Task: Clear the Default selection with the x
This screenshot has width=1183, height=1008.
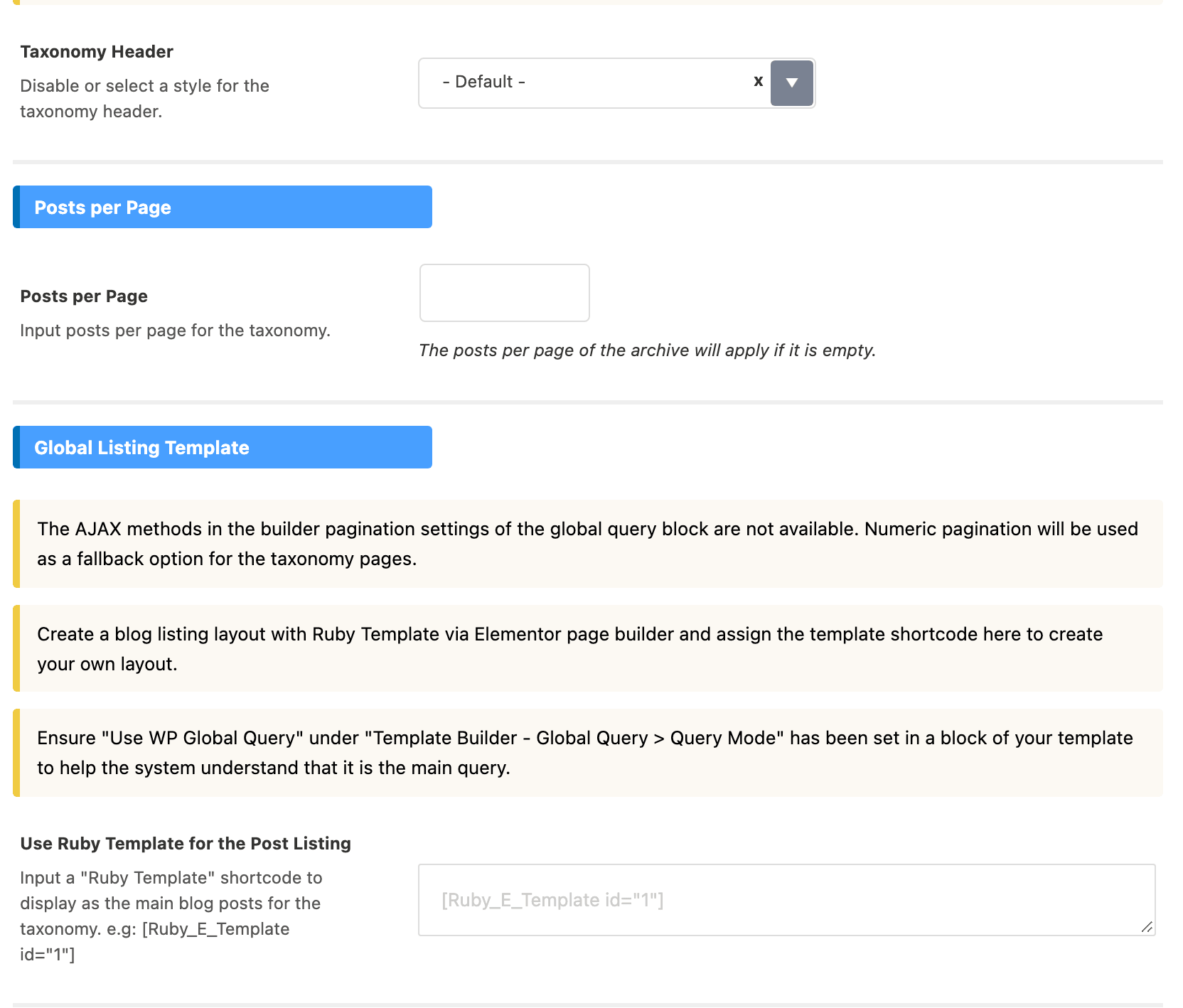Action: pyautogui.click(x=759, y=81)
